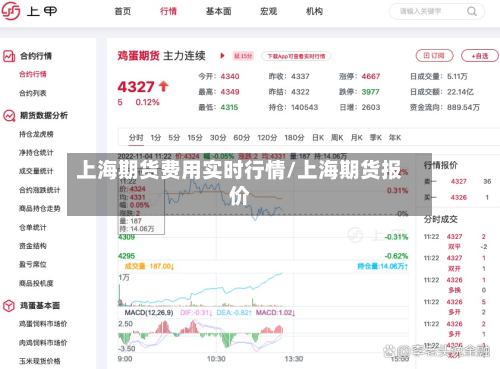This screenshot has height=369, width=500.
Task: Click the 持仓量:14.06万 label
Action: tap(383, 266)
